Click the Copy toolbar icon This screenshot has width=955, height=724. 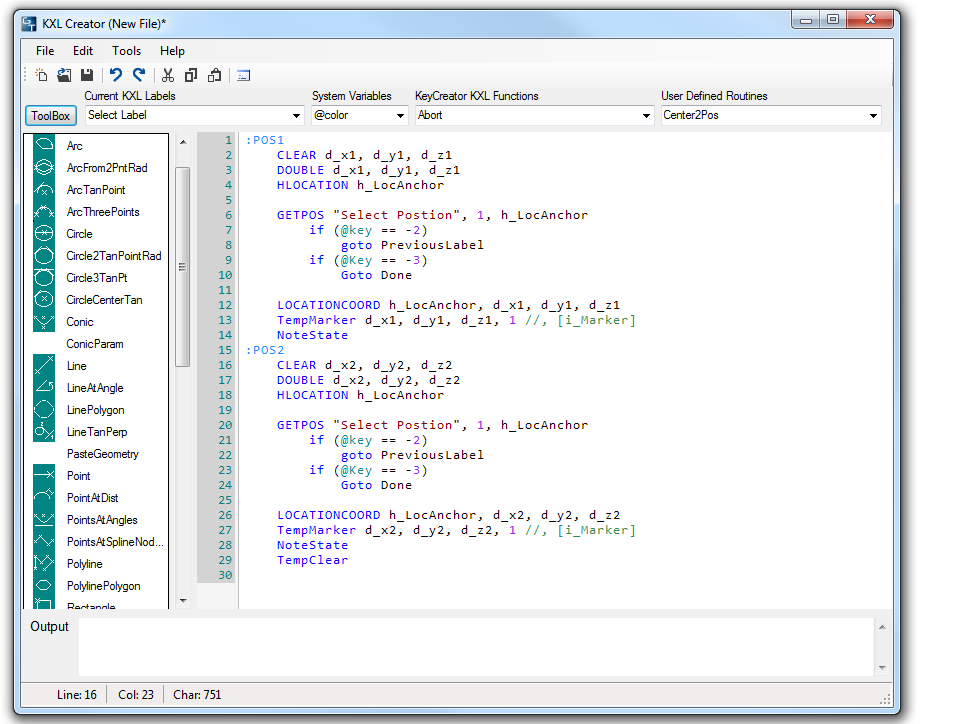point(190,75)
